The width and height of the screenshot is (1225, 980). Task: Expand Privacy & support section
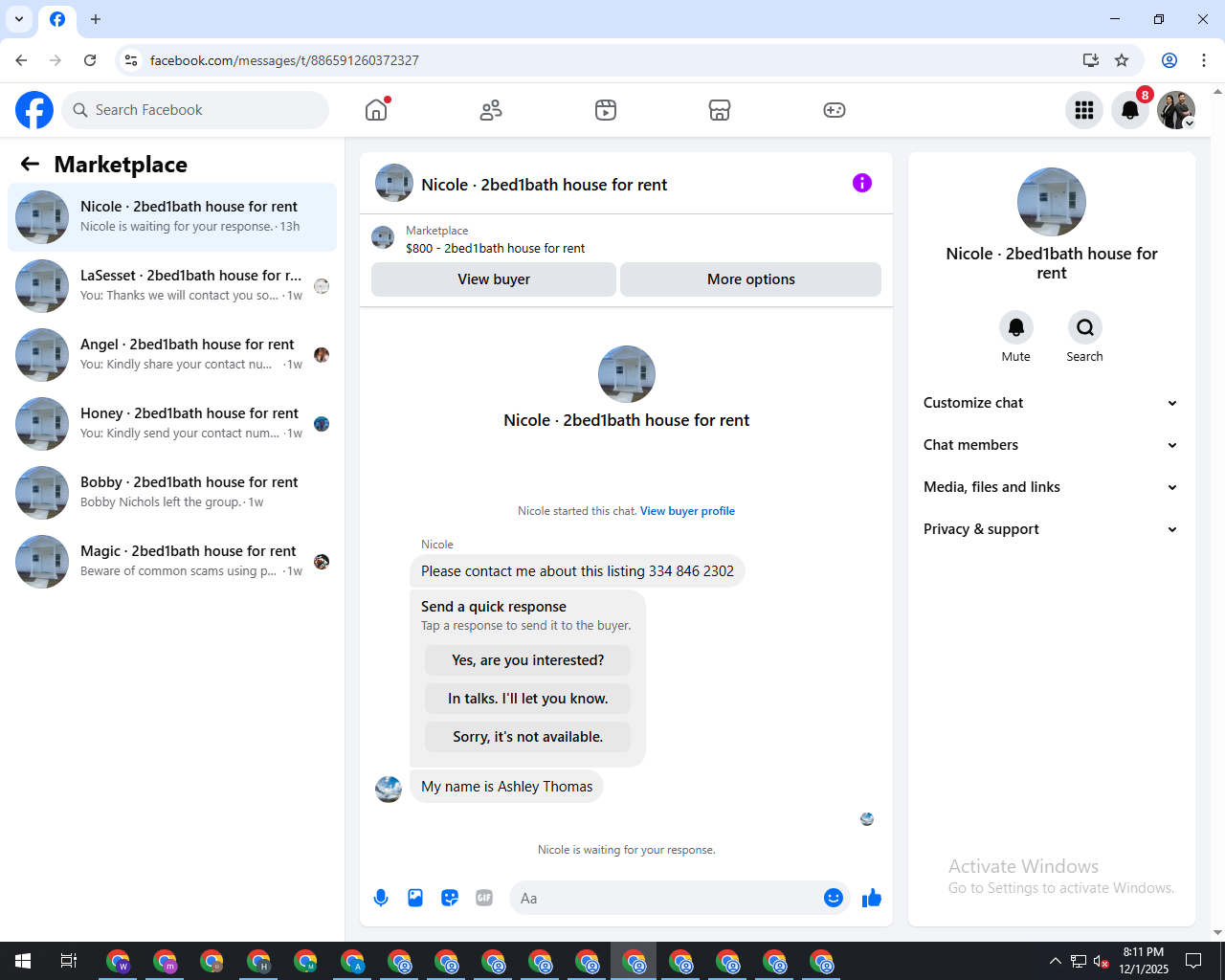click(x=1051, y=529)
